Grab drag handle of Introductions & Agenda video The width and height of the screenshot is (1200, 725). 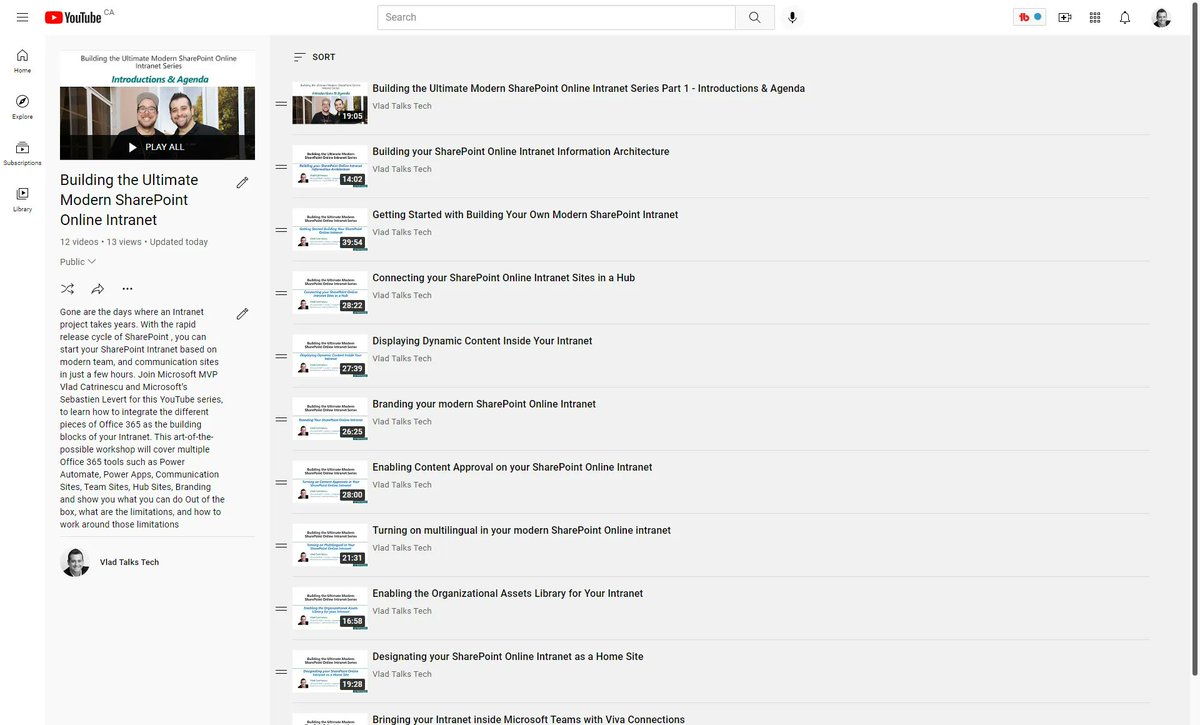pos(281,103)
